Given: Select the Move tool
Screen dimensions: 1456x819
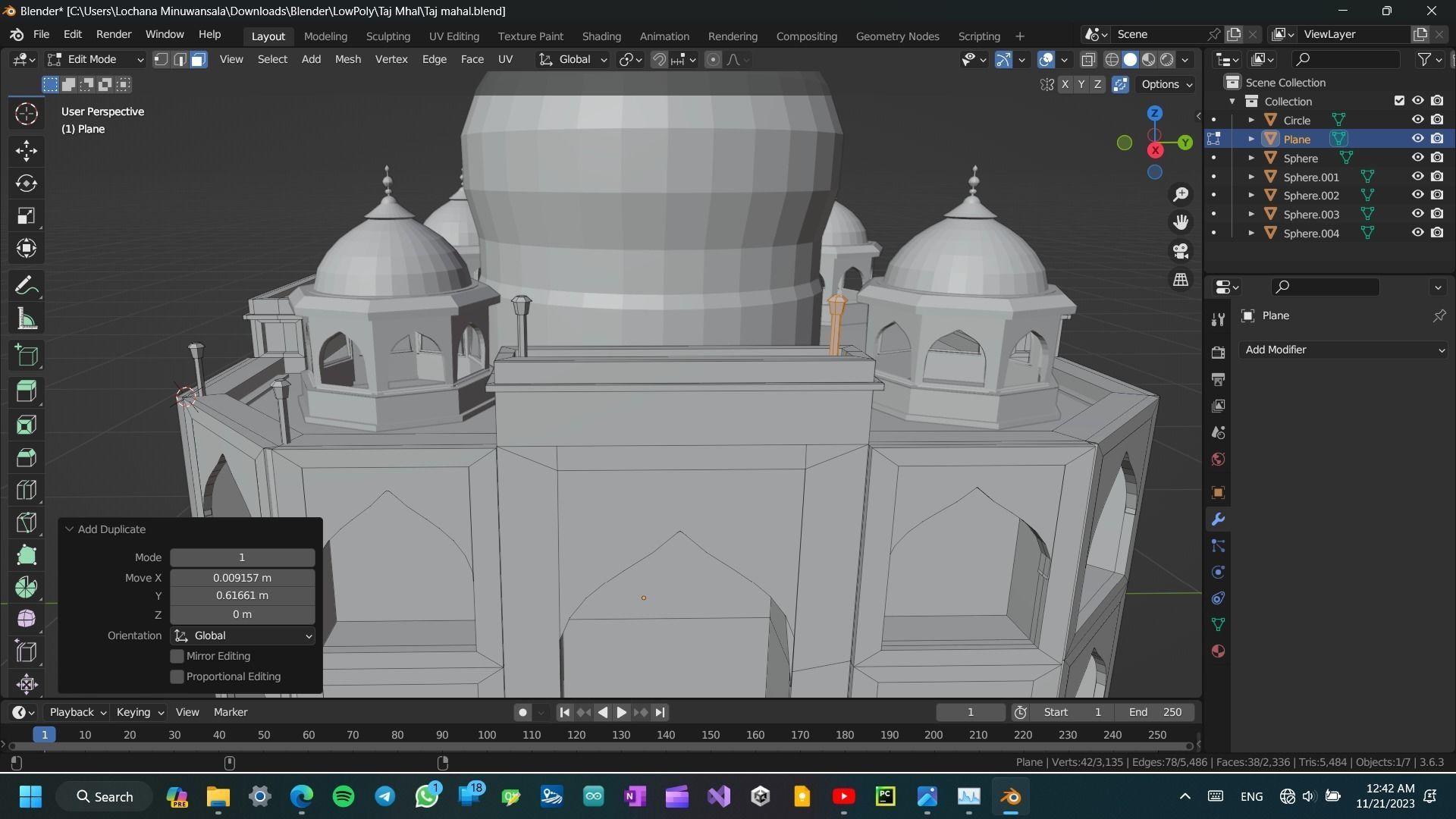Looking at the screenshot, I should coord(27,150).
